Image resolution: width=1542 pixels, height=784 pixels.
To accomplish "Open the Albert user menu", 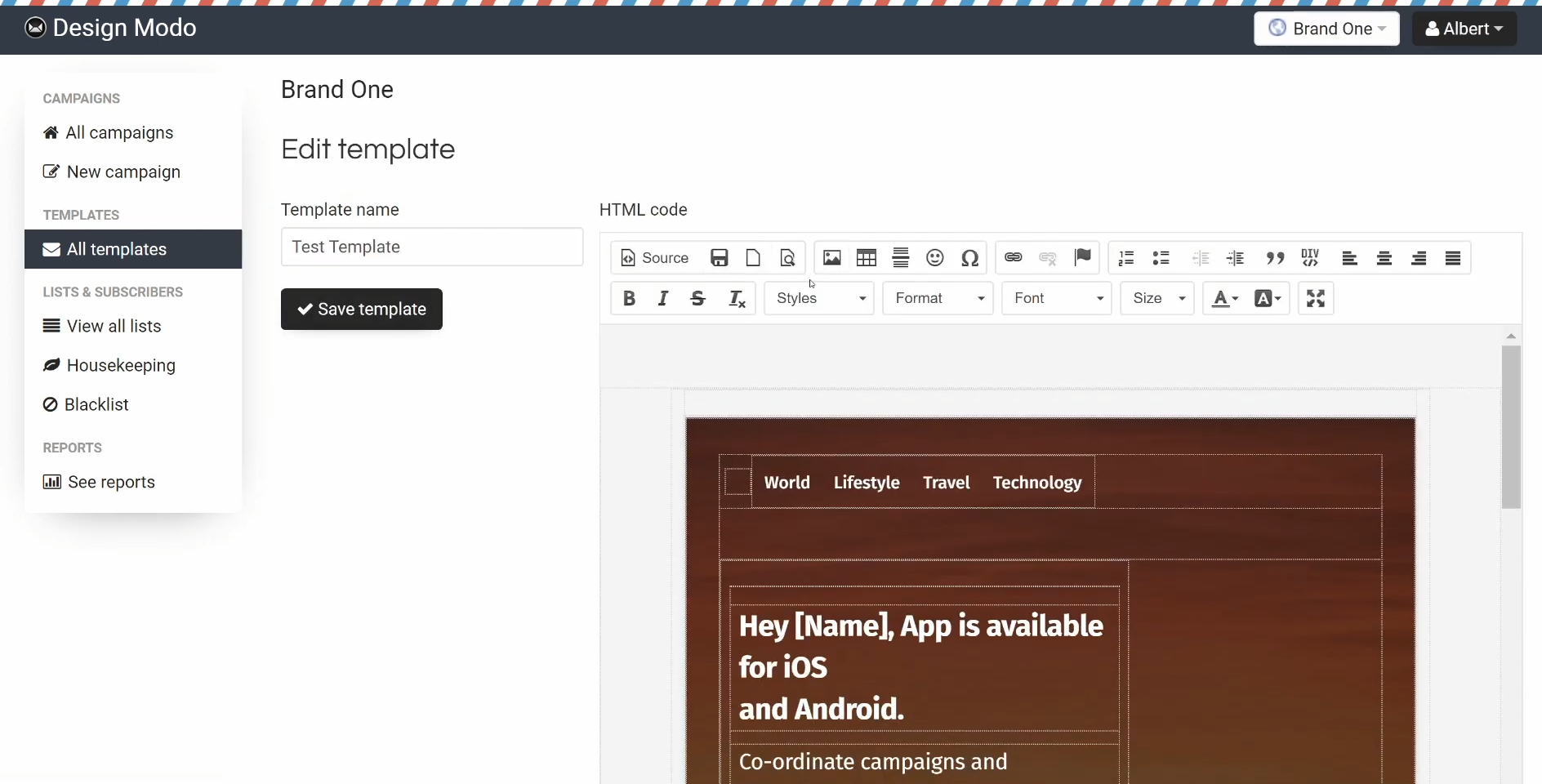I will (1464, 29).
